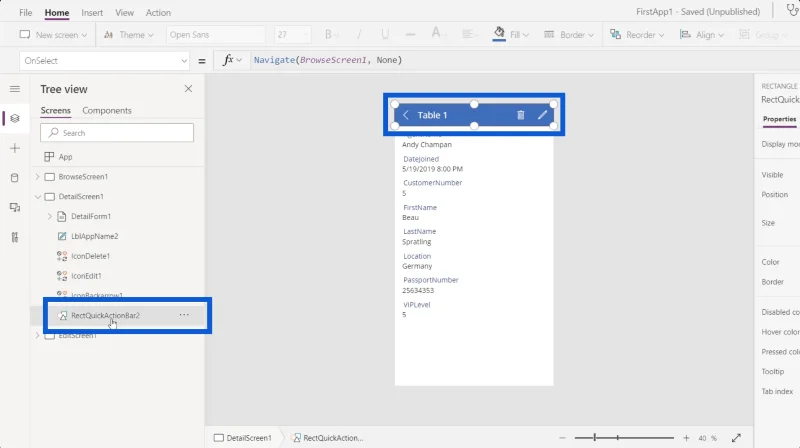Open the New screen dropdown
This screenshot has height=448, width=800.
(x=53, y=35)
